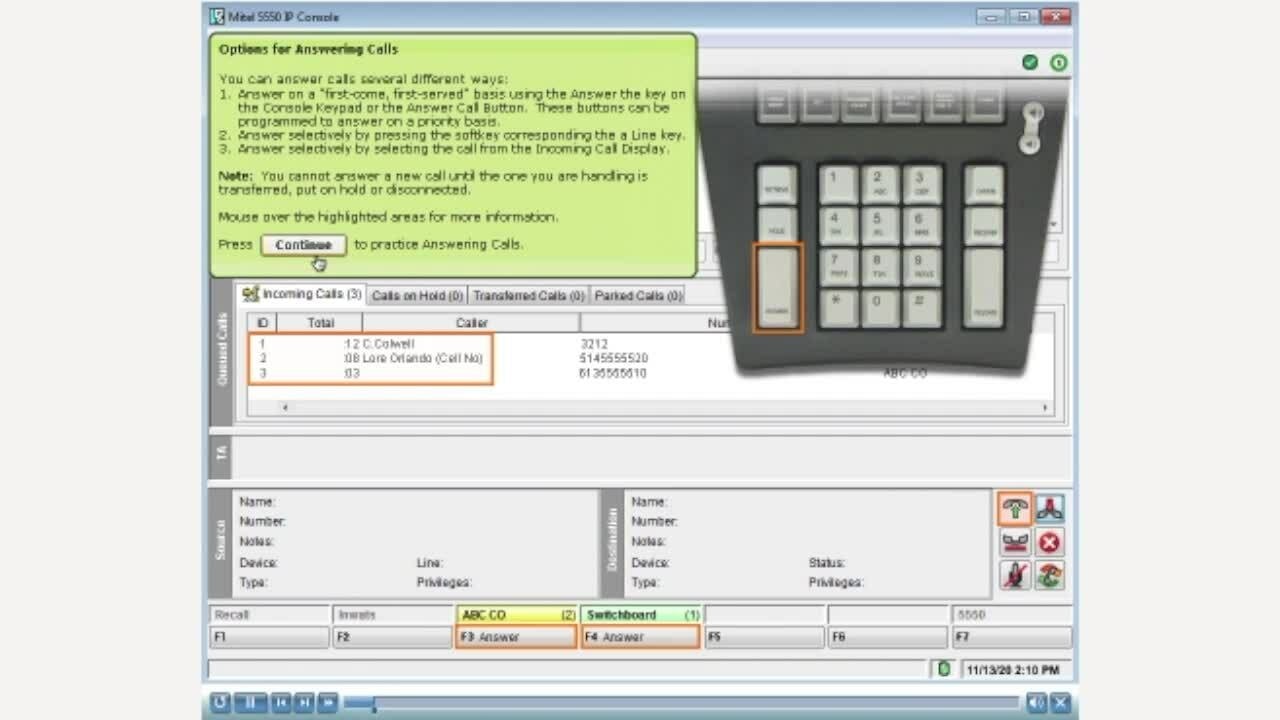Image resolution: width=1280 pixels, height=720 pixels.
Task: Click the Total column header
Action: (x=320, y=323)
